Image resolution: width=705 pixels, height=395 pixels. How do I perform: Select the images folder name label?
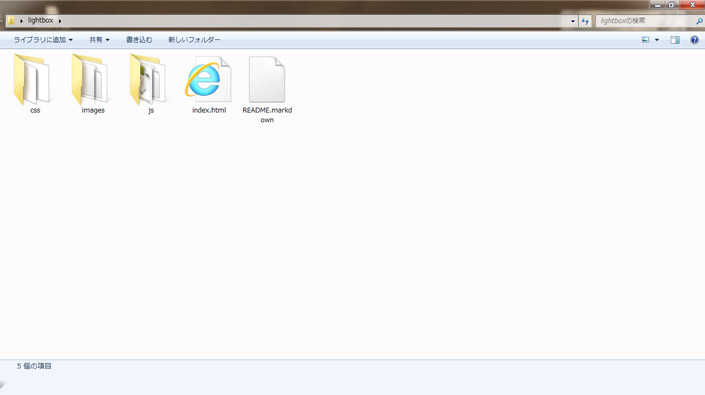pos(93,110)
